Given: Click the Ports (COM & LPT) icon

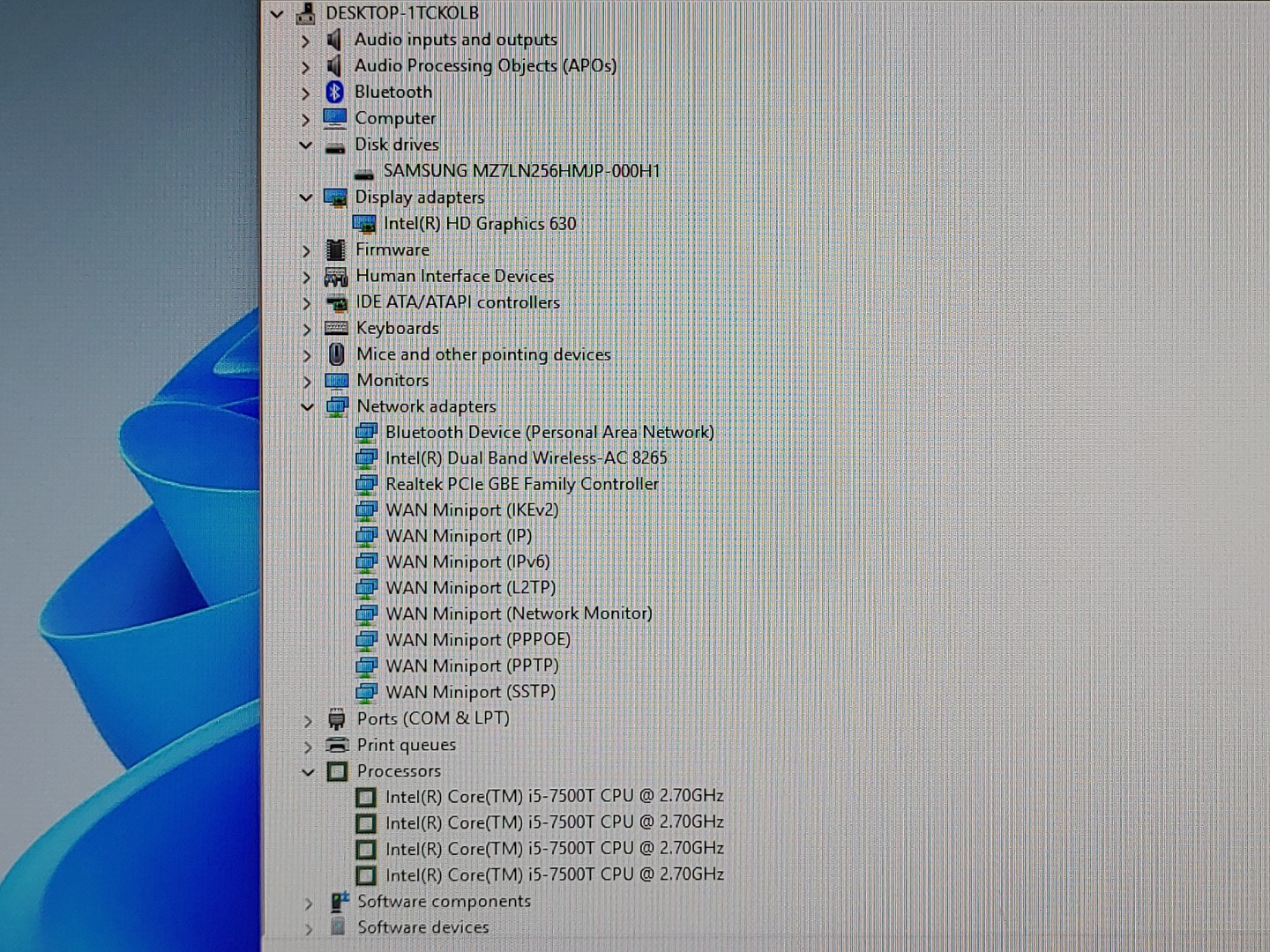Looking at the screenshot, I should point(336,719).
